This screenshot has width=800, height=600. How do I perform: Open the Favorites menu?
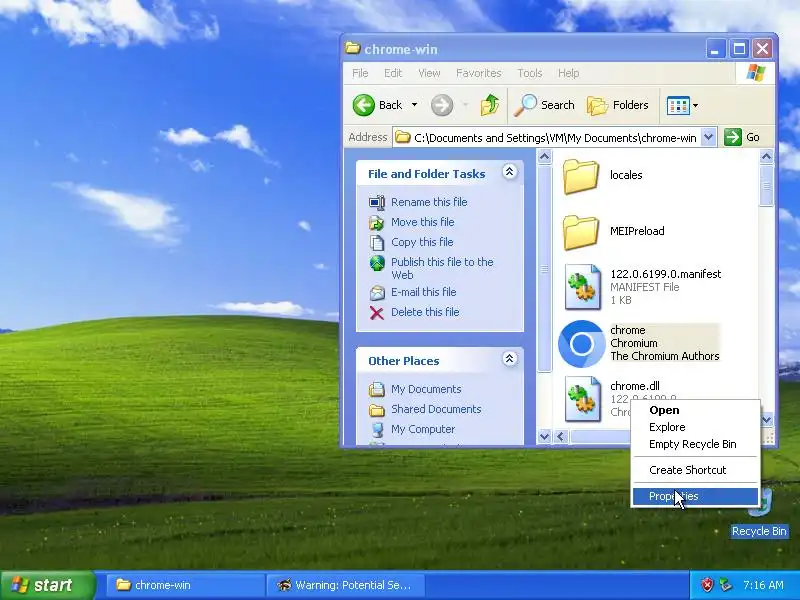pos(479,73)
